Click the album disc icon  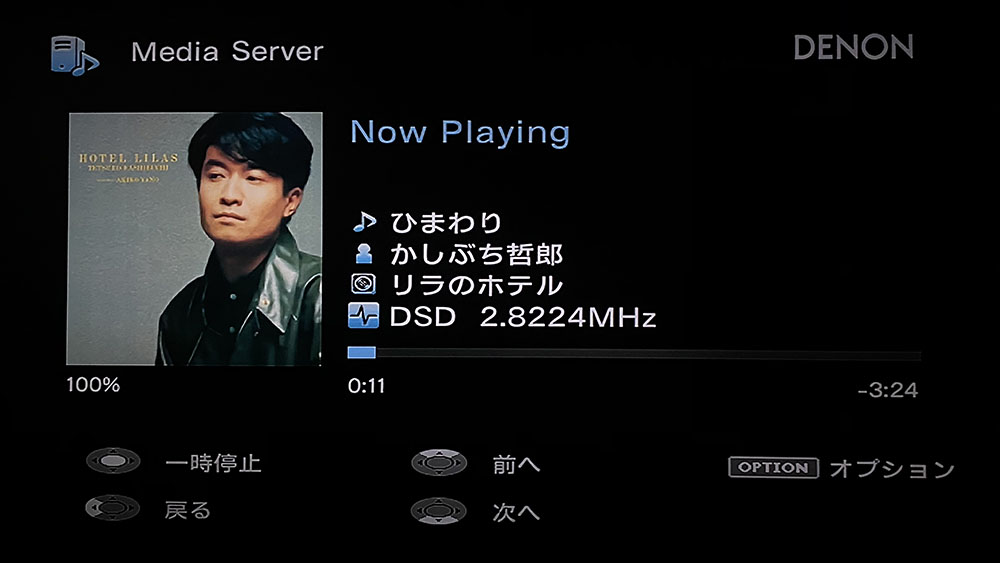tap(364, 284)
